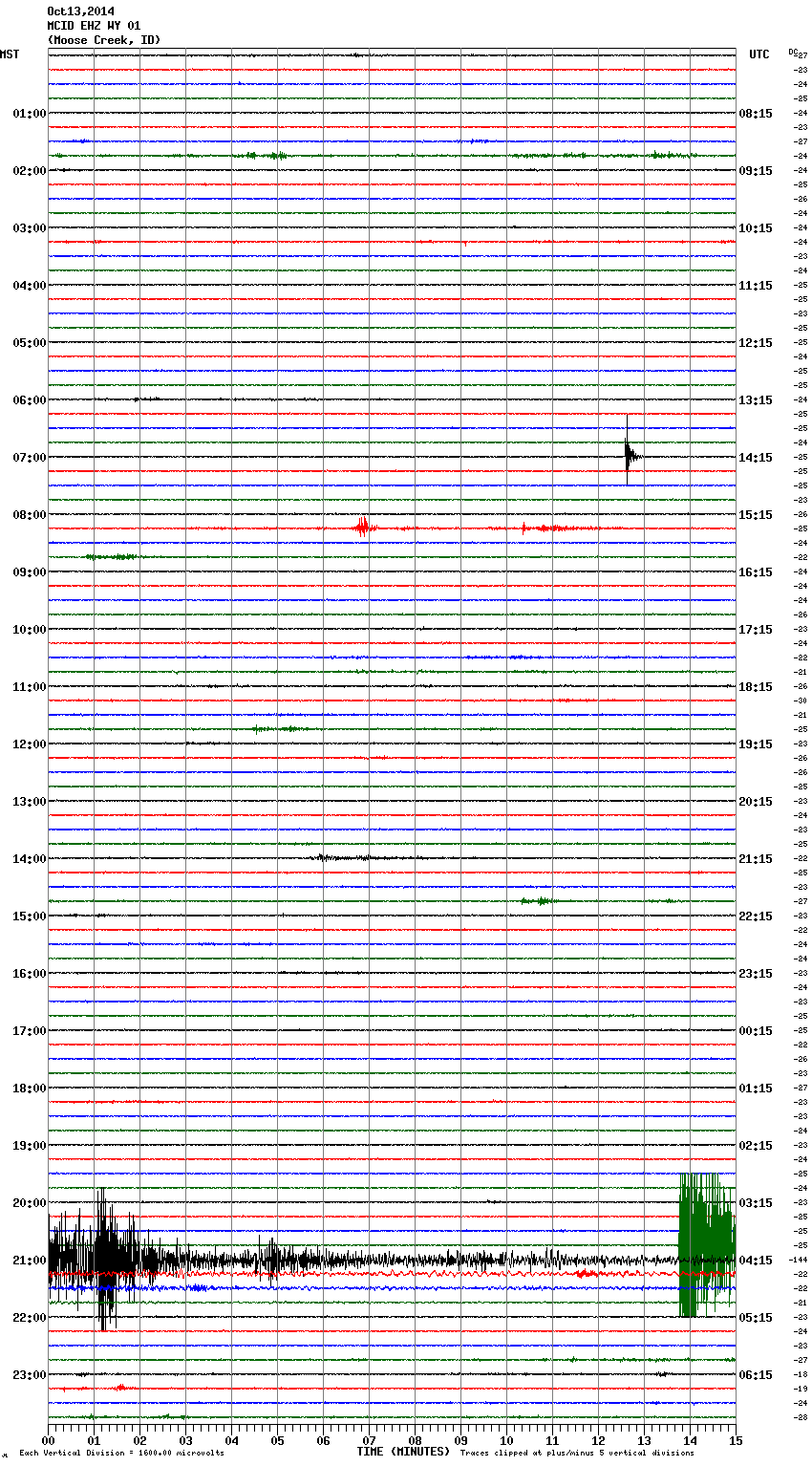The image size is (812, 1466).
Task: Click the '22:00' MST time label
Action: (x=30, y=1318)
